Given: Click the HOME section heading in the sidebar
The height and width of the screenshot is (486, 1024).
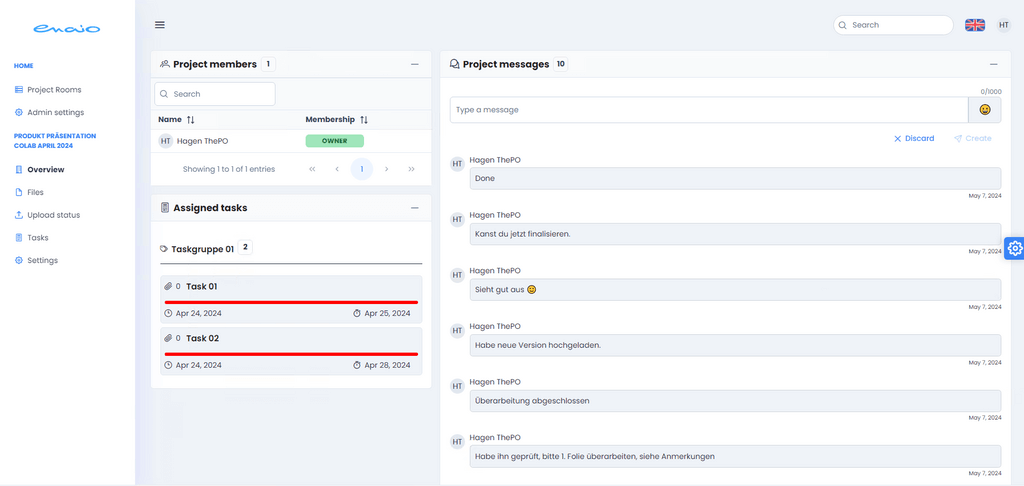Looking at the screenshot, I should click(x=24, y=66).
